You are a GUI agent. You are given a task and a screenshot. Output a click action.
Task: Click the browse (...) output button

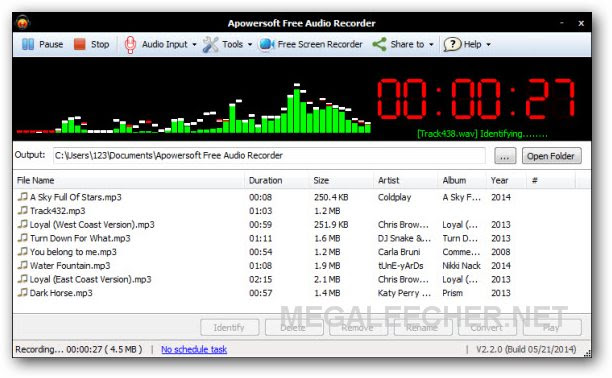[x=505, y=156]
